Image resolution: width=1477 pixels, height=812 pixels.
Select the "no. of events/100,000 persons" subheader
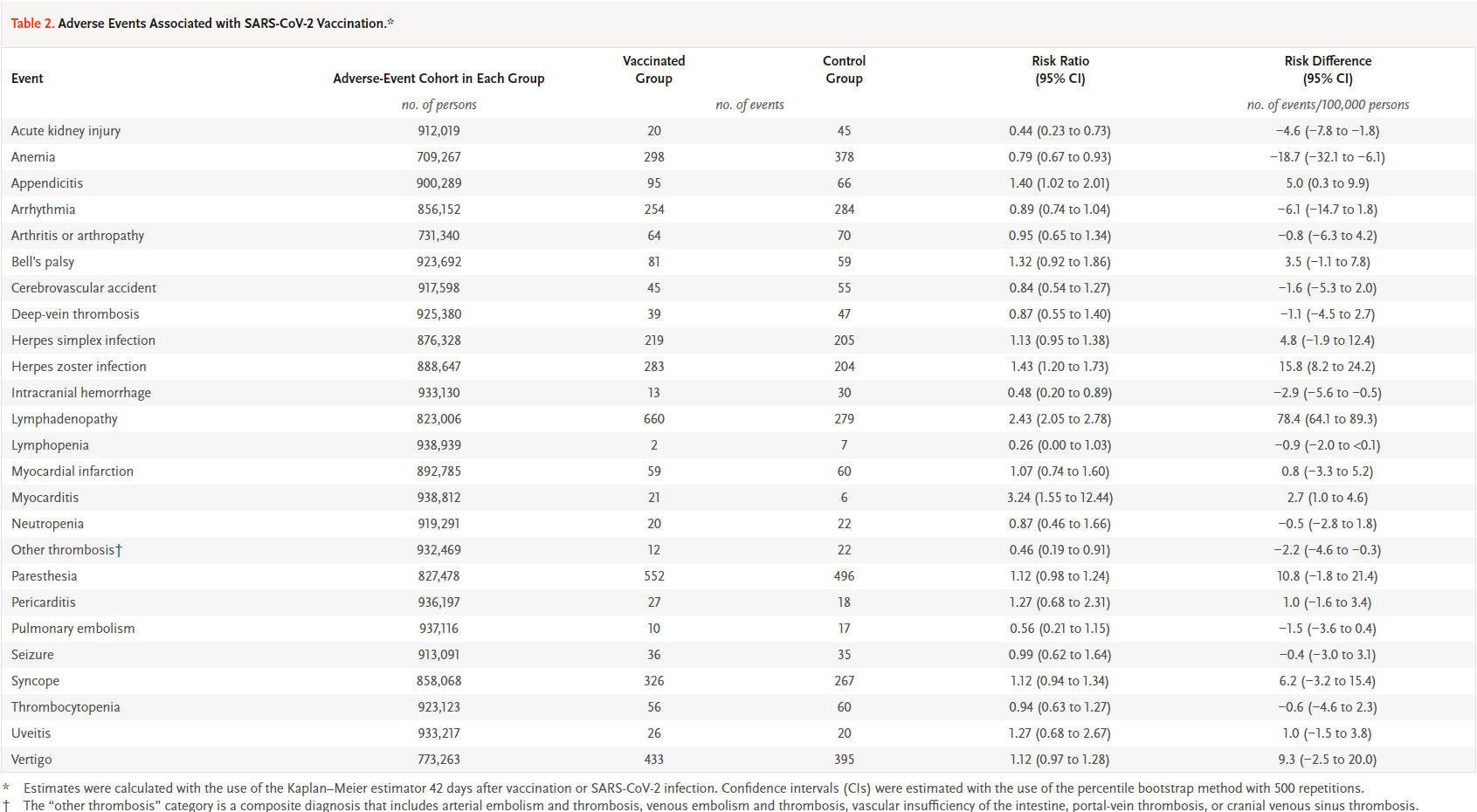pyautogui.click(x=1327, y=105)
